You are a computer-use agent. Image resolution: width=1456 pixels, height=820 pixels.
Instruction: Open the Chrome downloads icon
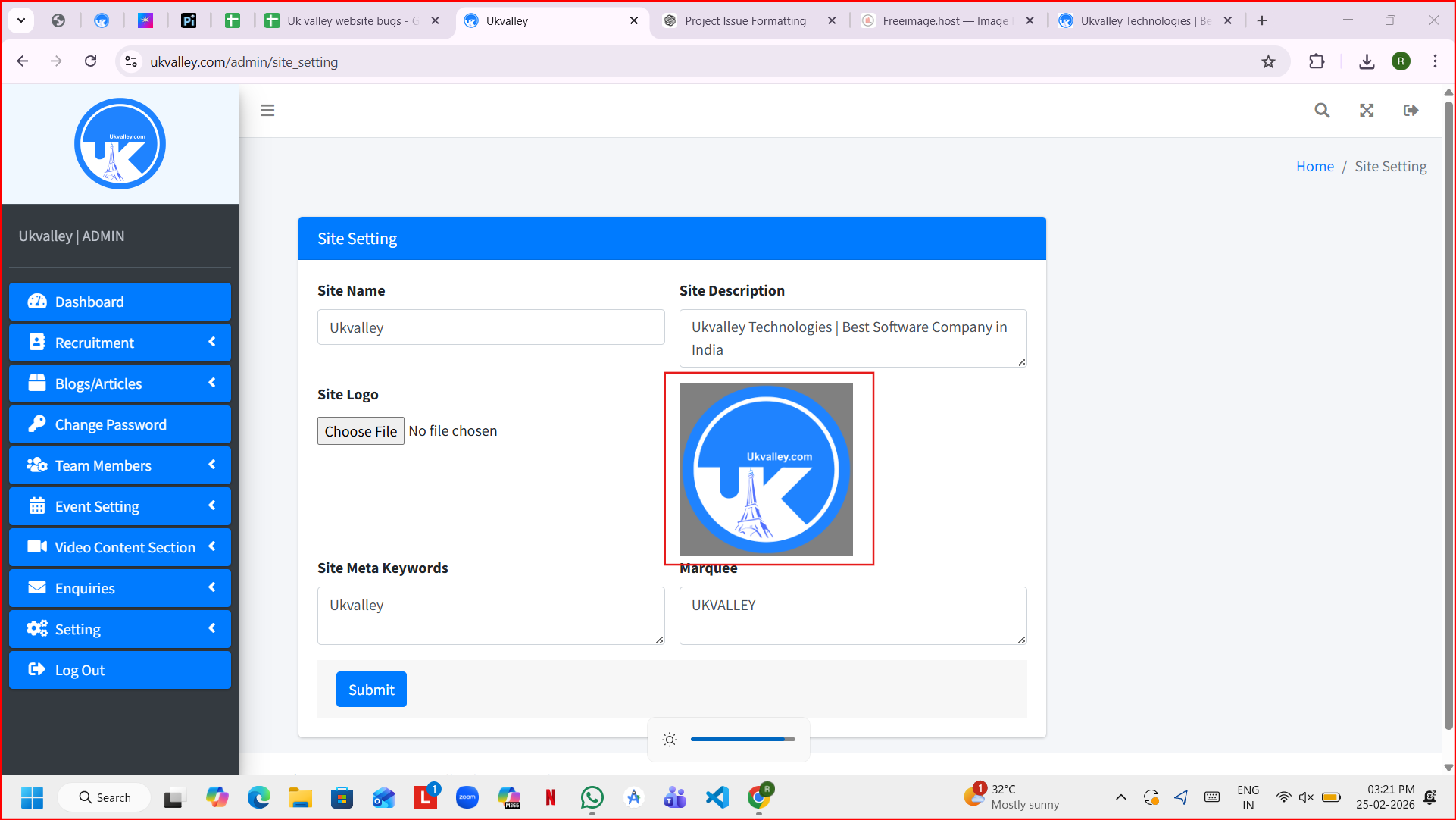coord(1367,62)
